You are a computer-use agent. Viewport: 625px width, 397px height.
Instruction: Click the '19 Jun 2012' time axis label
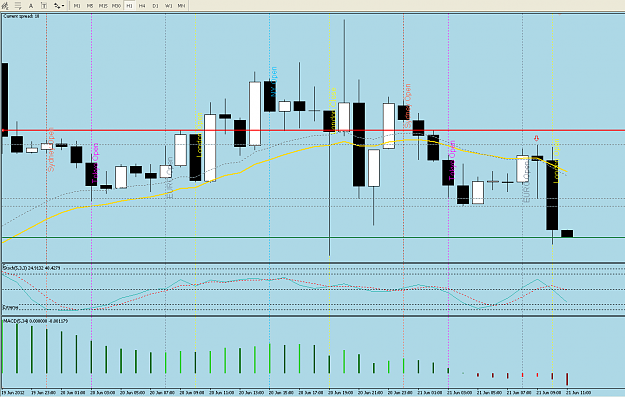[x=13, y=393]
